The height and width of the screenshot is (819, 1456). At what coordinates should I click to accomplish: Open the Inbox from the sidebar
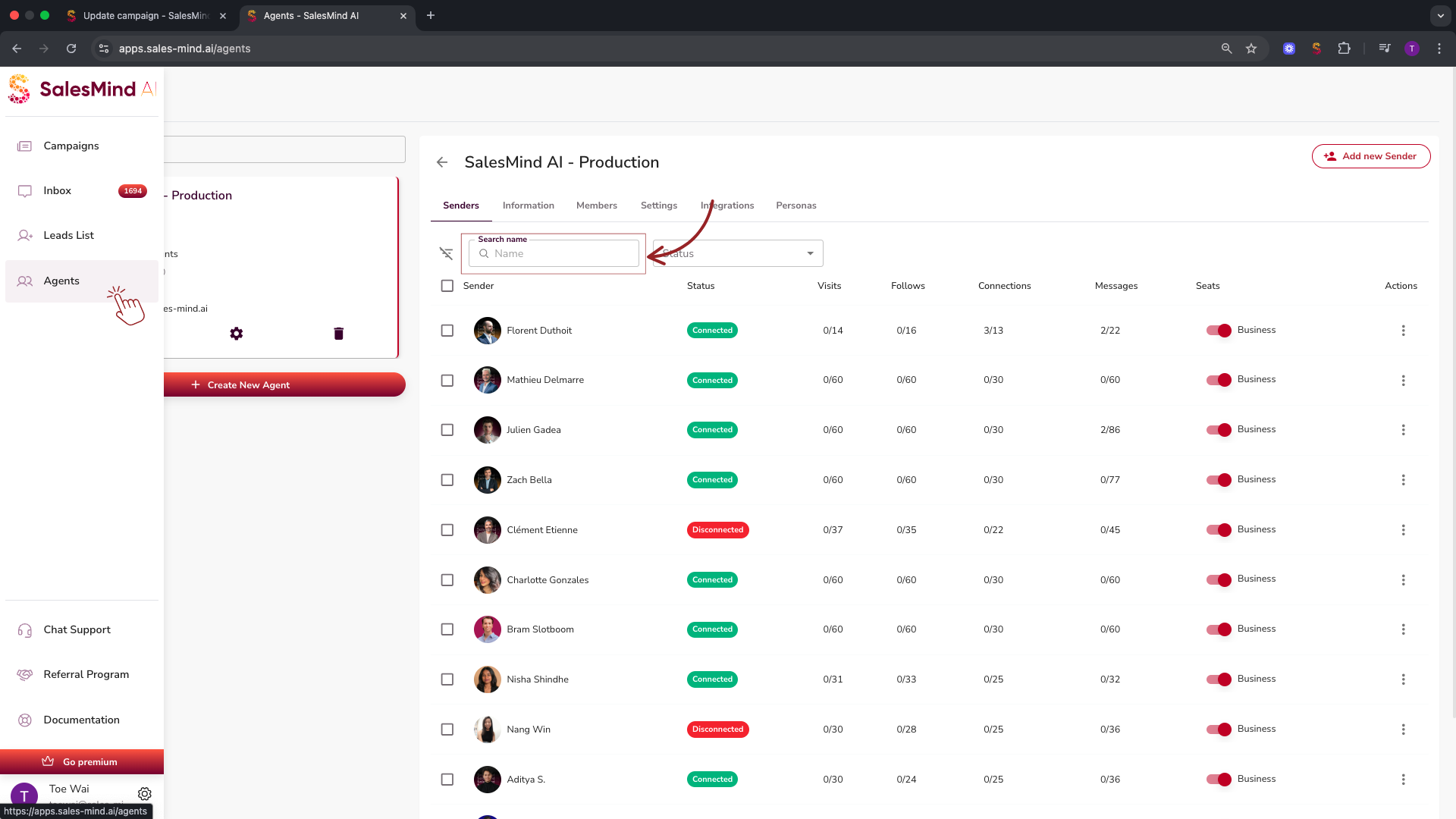pos(58,191)
